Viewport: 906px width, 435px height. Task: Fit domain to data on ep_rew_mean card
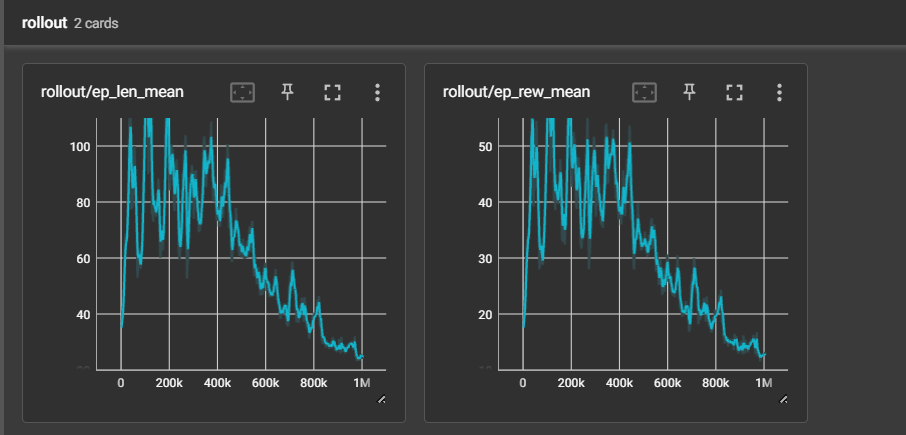point(644,92)
